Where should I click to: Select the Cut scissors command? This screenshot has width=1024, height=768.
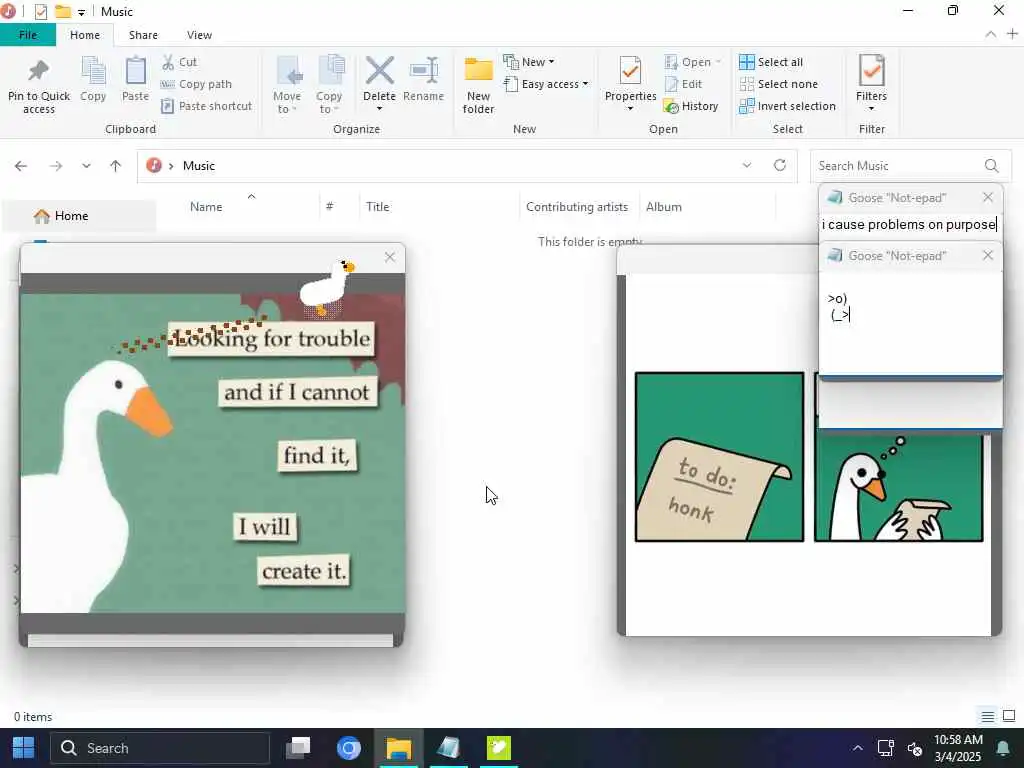point(179,62)
